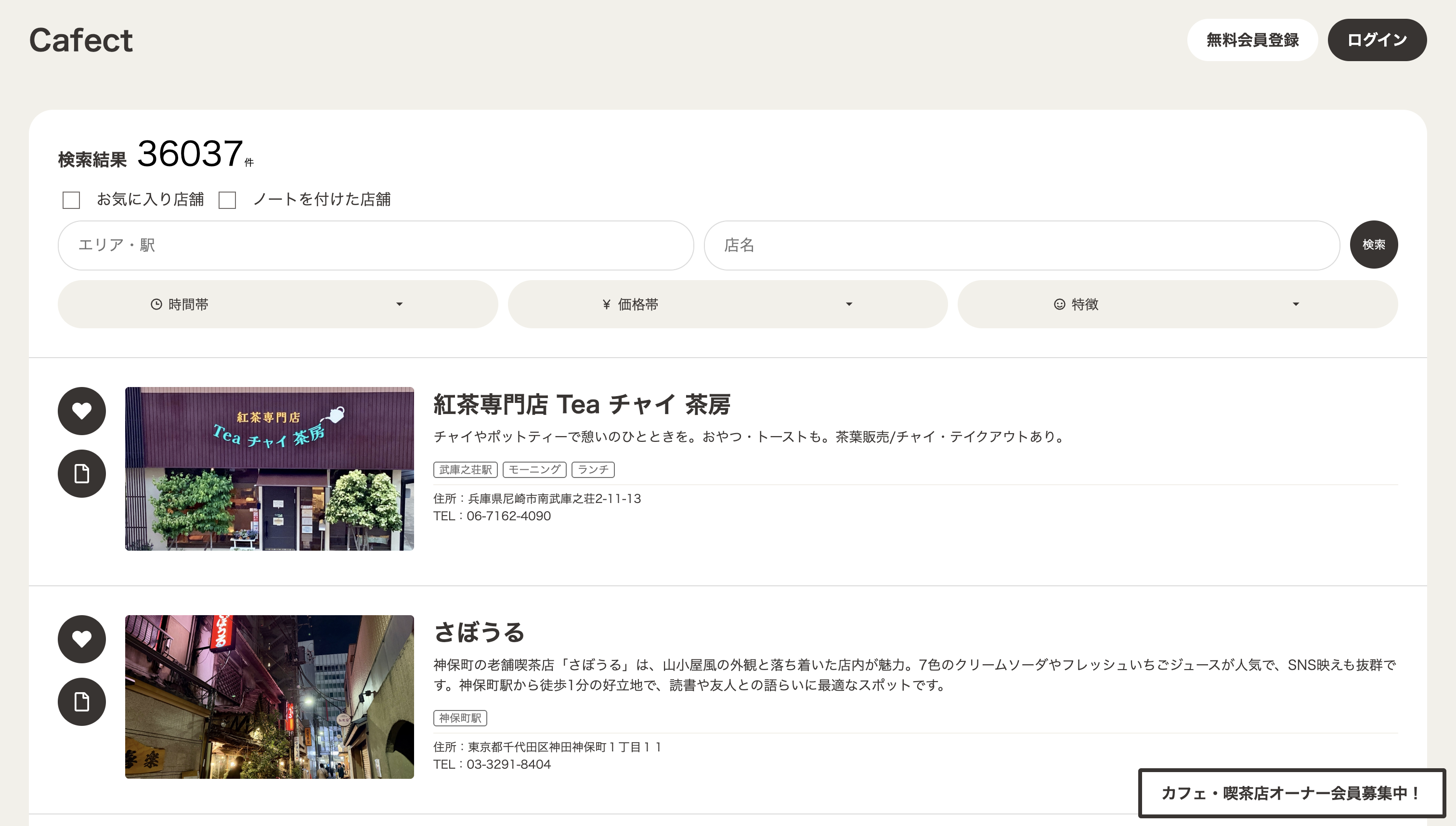Open note icon for さぼうる cafe
1456x826 pixels.
[82, 702]
